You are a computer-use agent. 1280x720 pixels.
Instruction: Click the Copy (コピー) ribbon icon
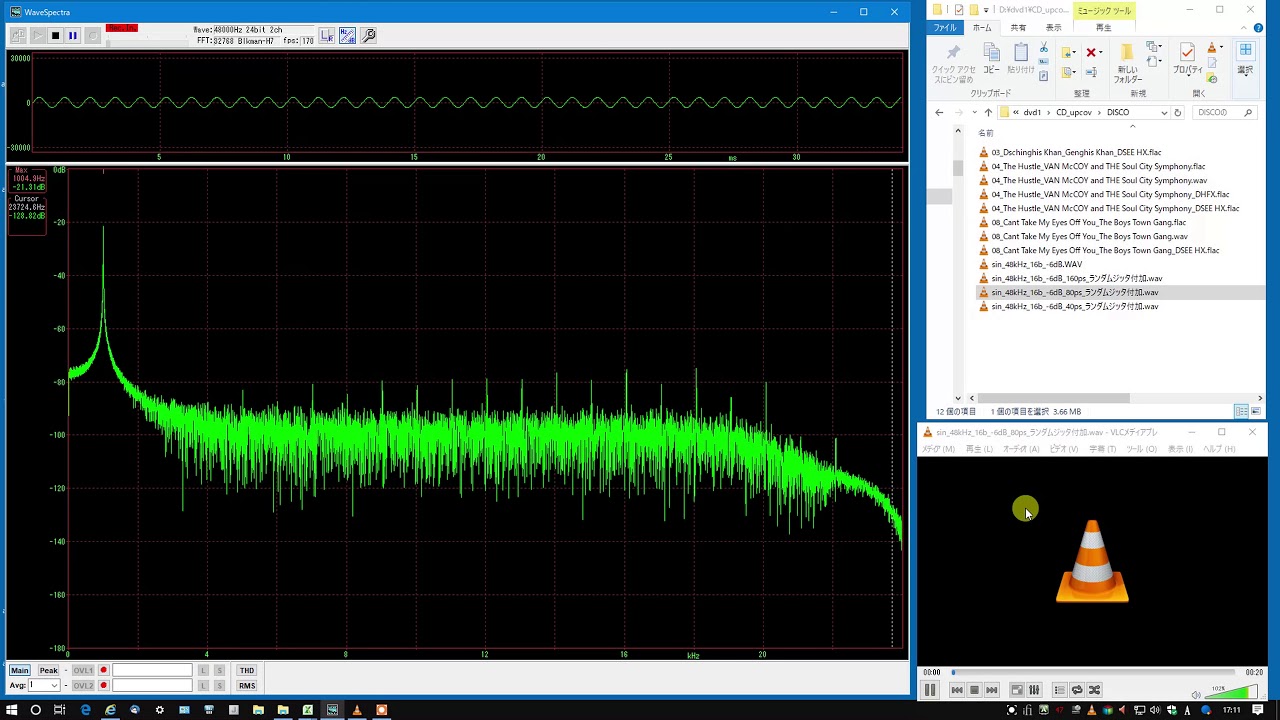(x=991, y=59)
